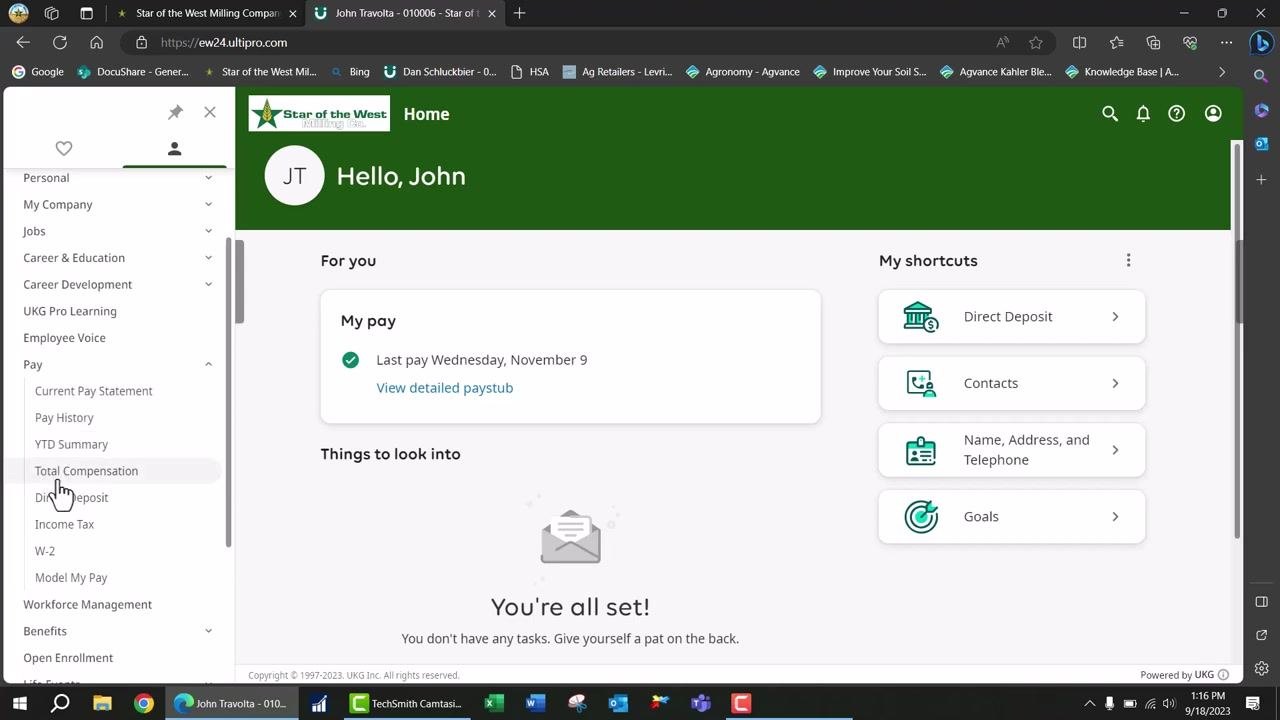This screenshot has height=720, width=1280.
Task: Expand the Career Development section
Action: (118, 285)
